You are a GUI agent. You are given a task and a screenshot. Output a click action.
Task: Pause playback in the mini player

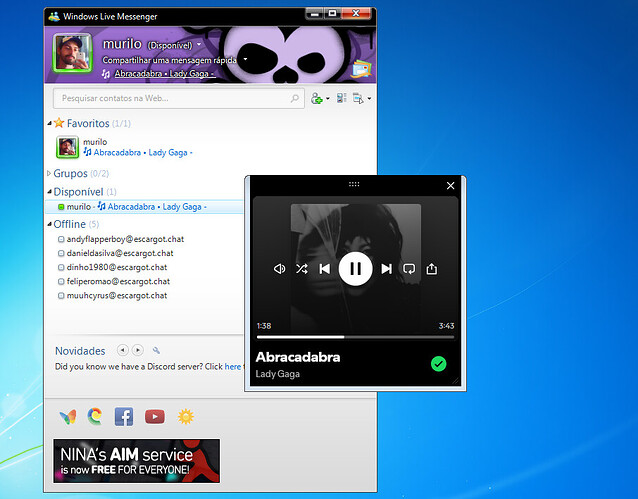point(355,269)
